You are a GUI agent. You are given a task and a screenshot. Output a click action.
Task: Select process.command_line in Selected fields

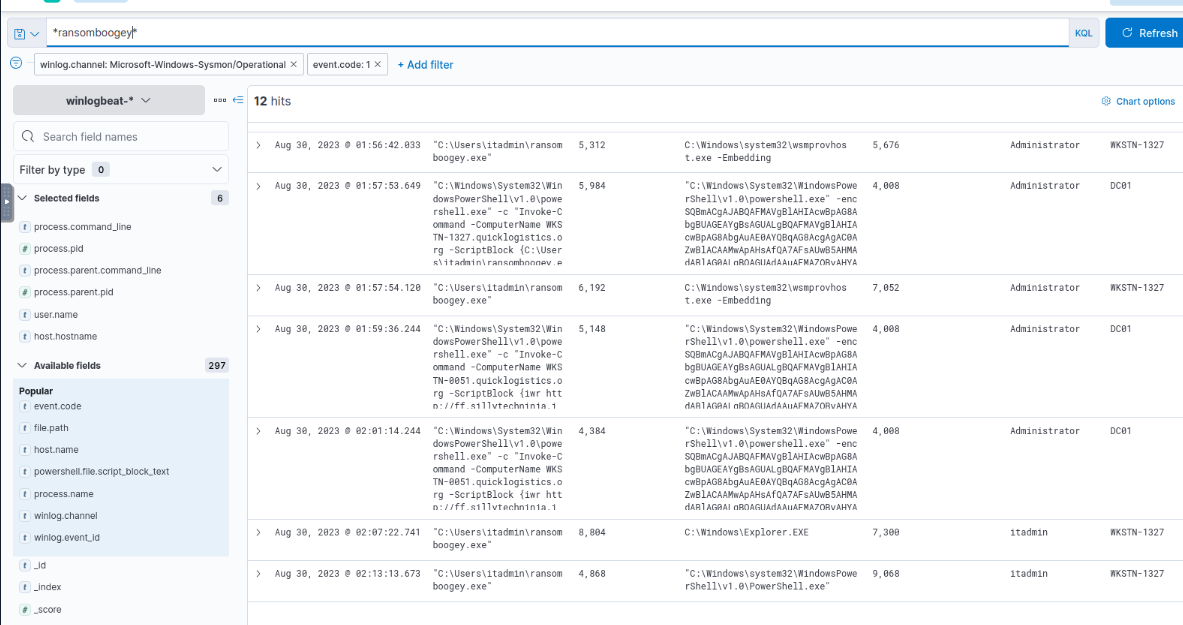82,227
